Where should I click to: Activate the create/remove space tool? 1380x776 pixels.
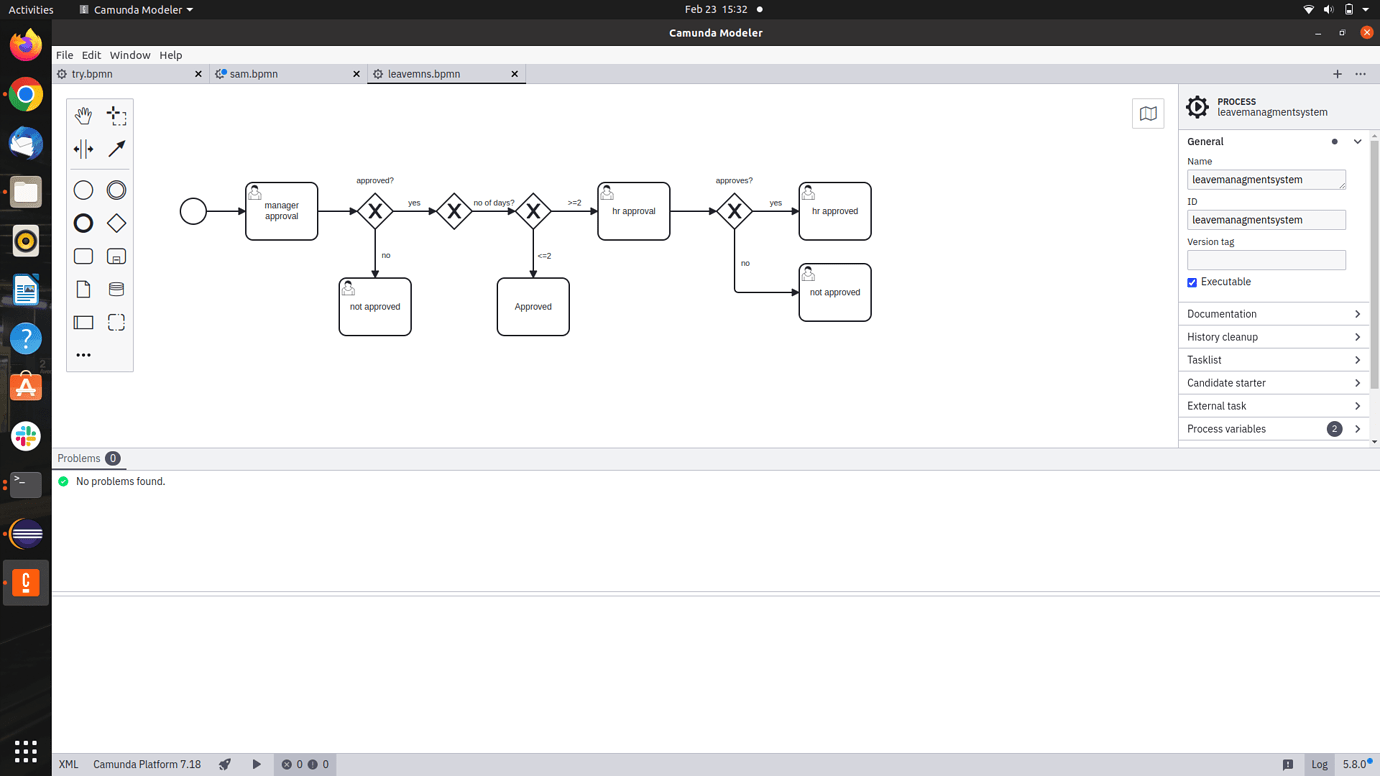[83, 149]
